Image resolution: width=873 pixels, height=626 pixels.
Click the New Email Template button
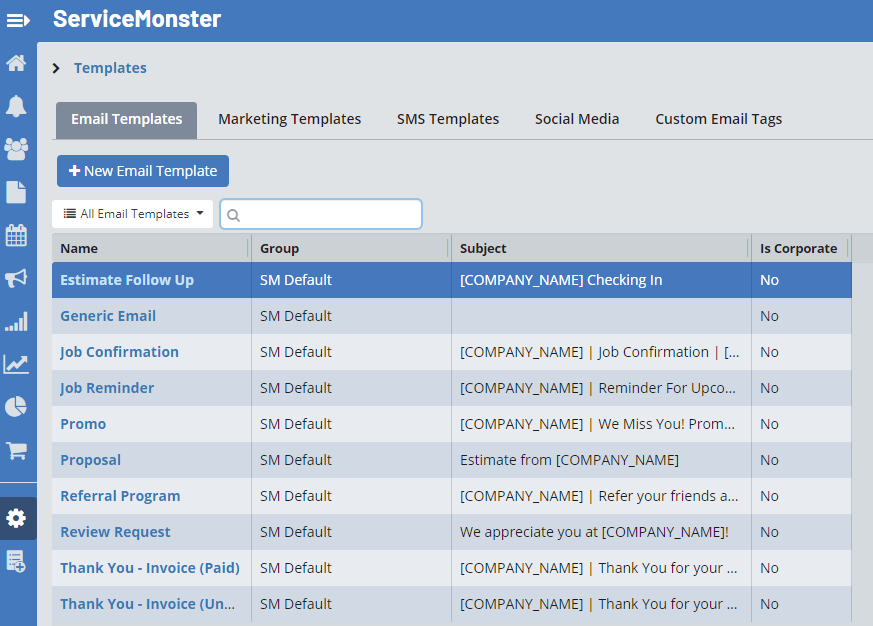coord(143,171)
